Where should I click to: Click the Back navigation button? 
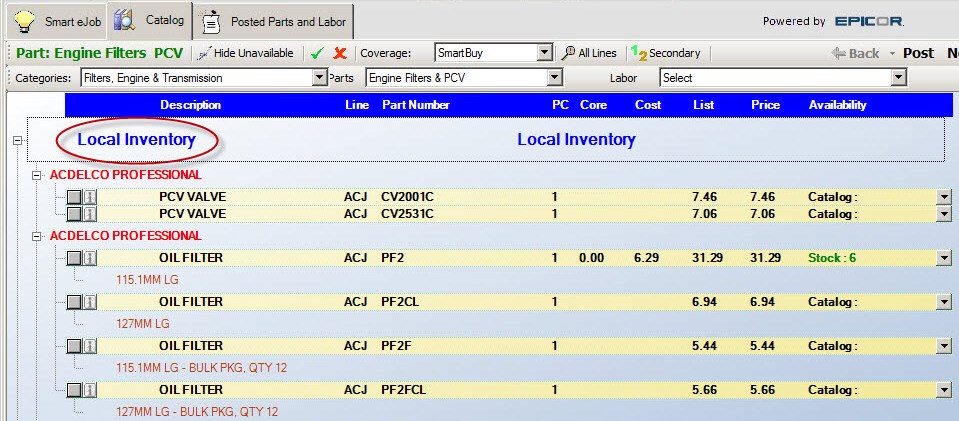855,53
